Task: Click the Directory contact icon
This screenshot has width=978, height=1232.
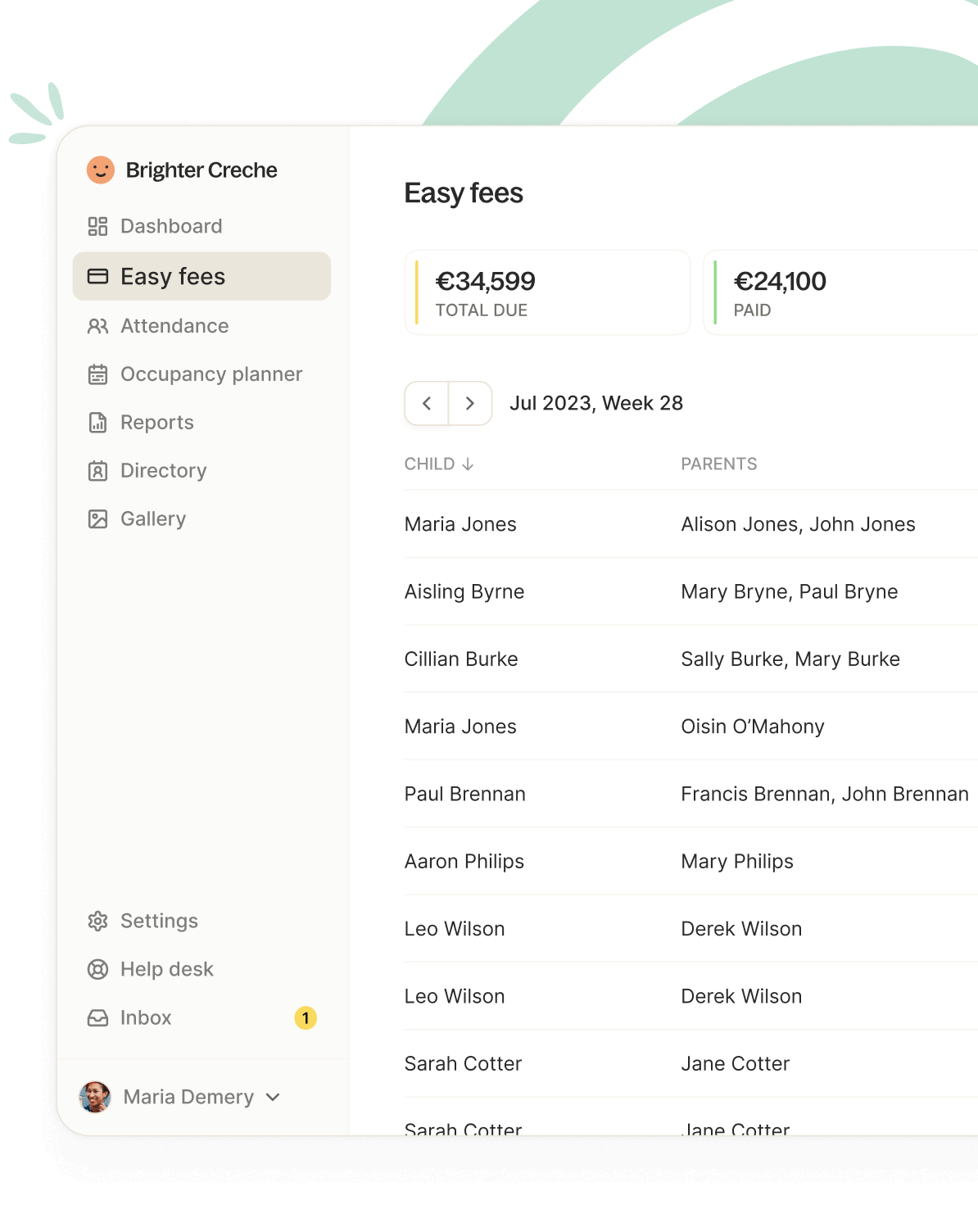Action: (x=97, y=471)
